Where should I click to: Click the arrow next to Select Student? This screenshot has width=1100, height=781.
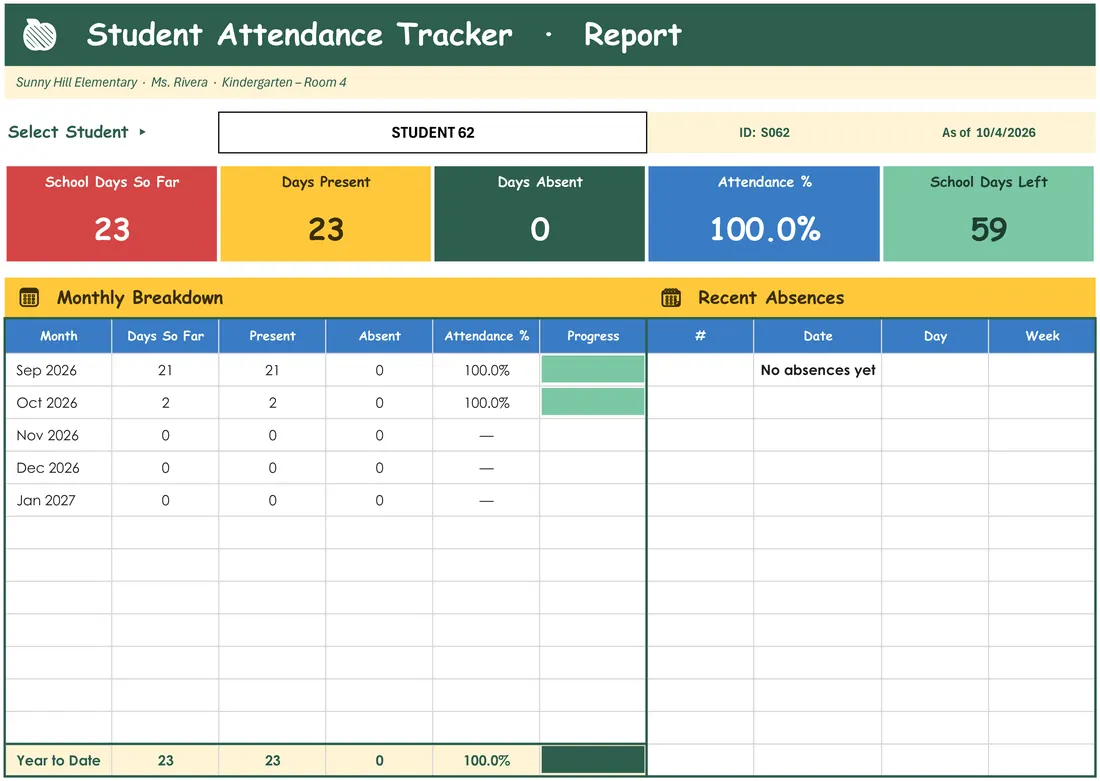pyautogui.click(x=142, y=132)
